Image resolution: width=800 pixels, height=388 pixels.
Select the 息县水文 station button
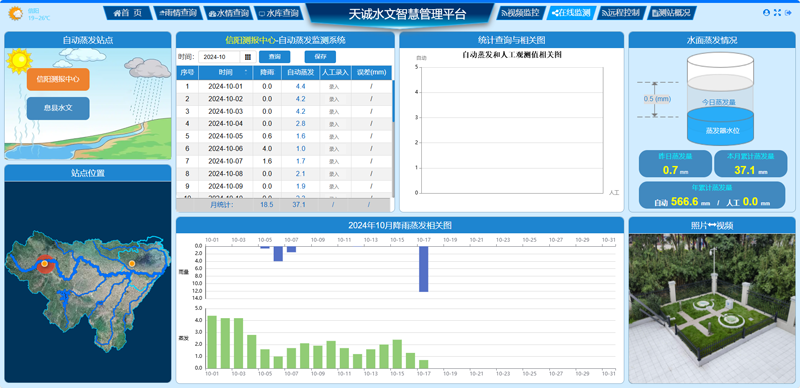coord(58,108)
